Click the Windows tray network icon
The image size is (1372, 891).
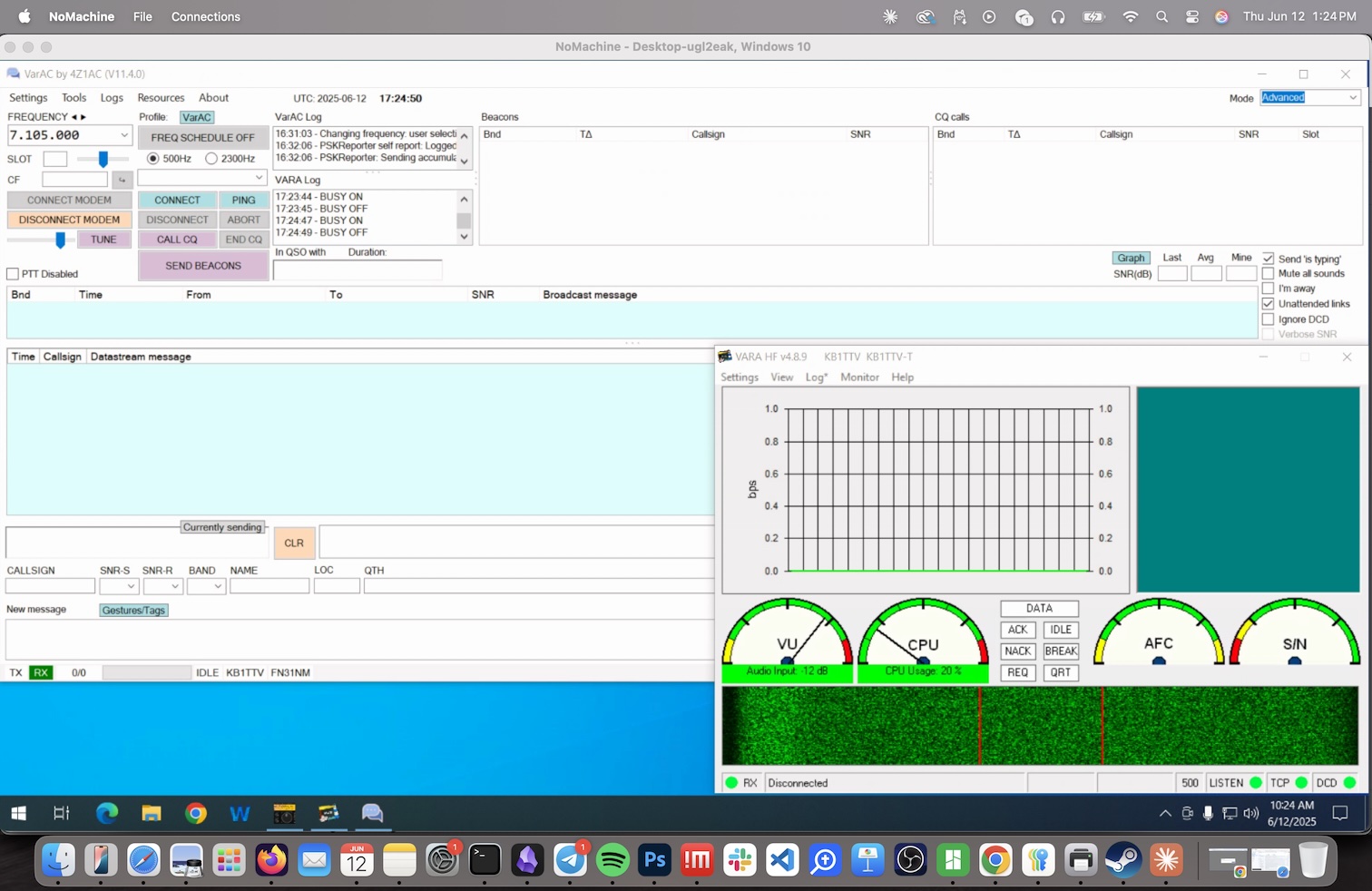point(1230,813)
